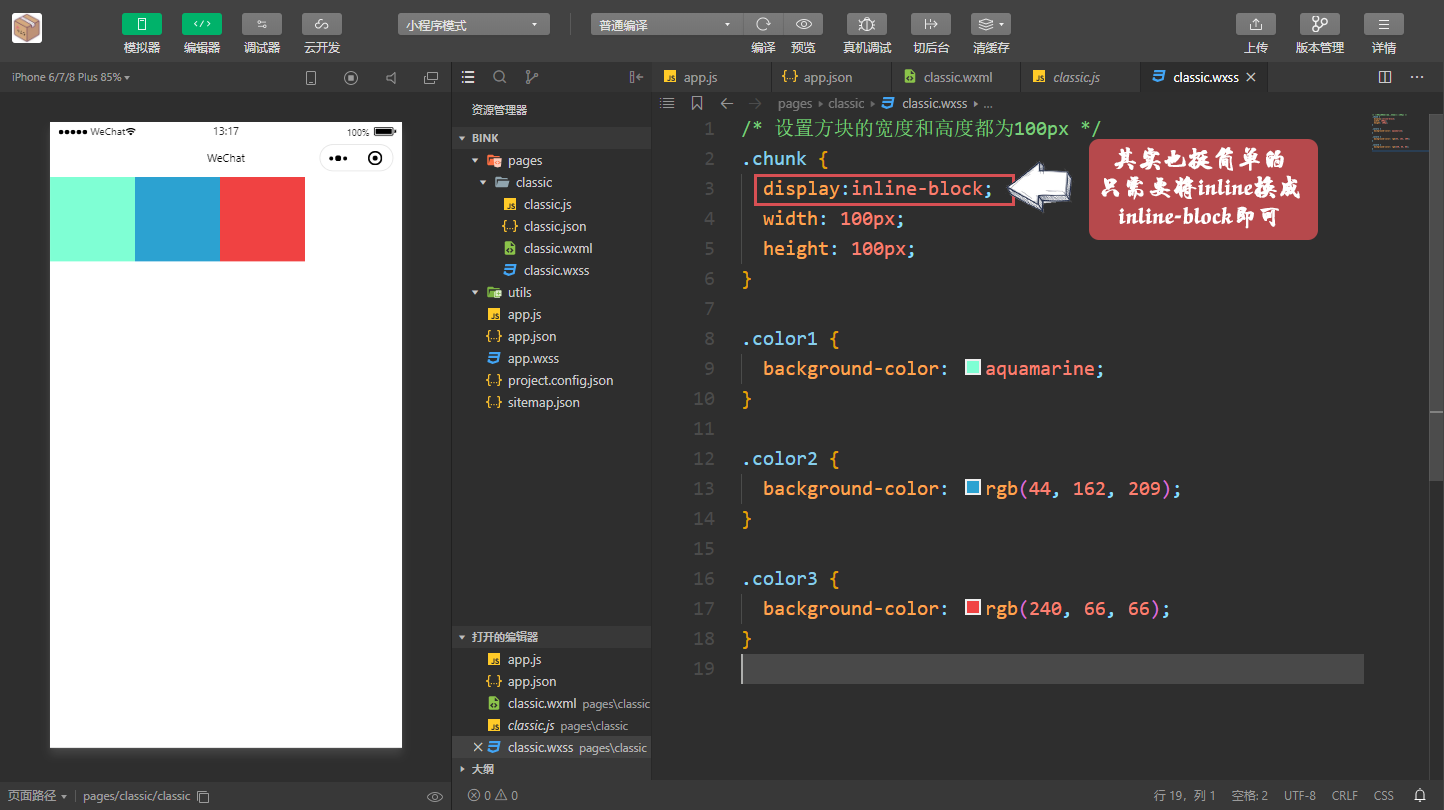Viewport: 1444px width, 810px height.
Task: Click the search icon in the explorer panel
Action: (500, 77)
